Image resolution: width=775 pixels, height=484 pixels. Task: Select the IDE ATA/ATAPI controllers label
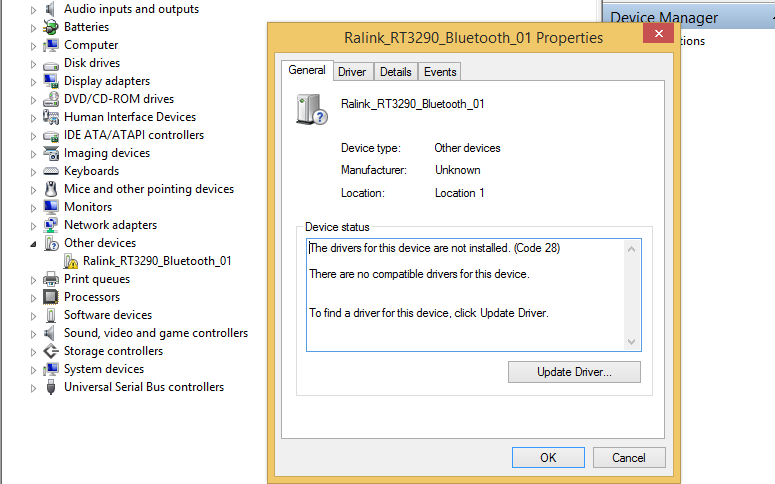(134, 135)
